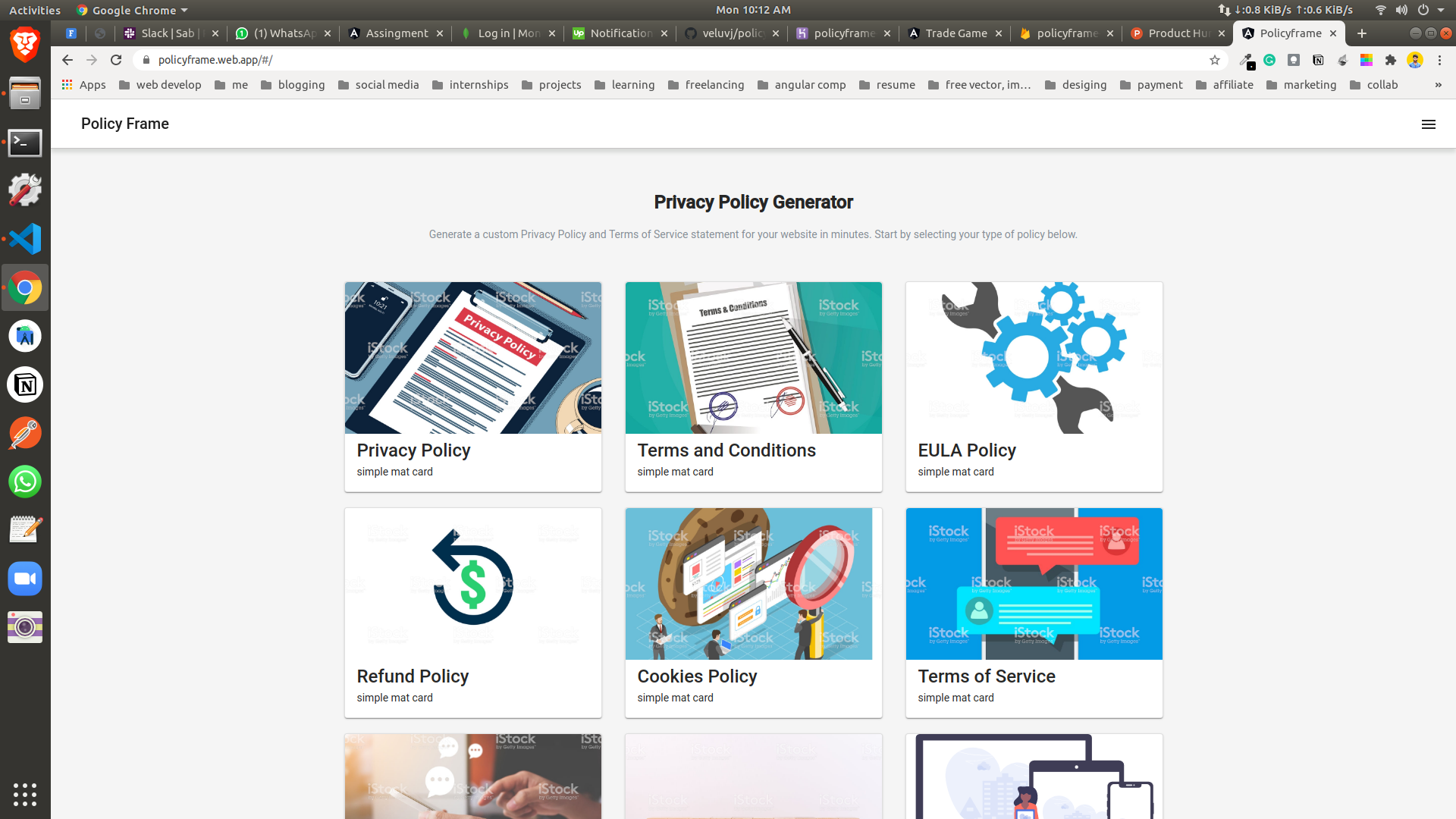Open the Grammarly extension
Image resolution: width=1456 pixels, height=819 pixels.
coord(1269,60)
